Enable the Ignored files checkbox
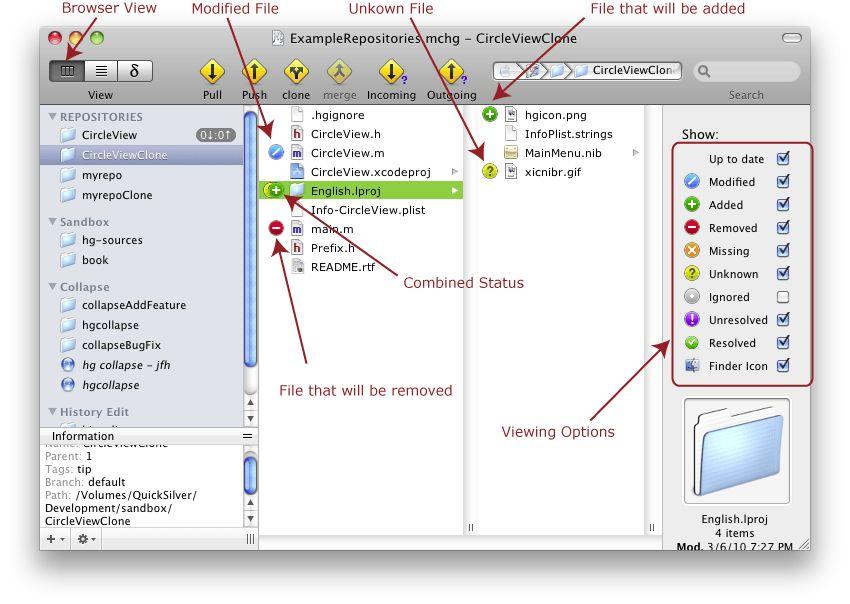 [x=783, y=296]
